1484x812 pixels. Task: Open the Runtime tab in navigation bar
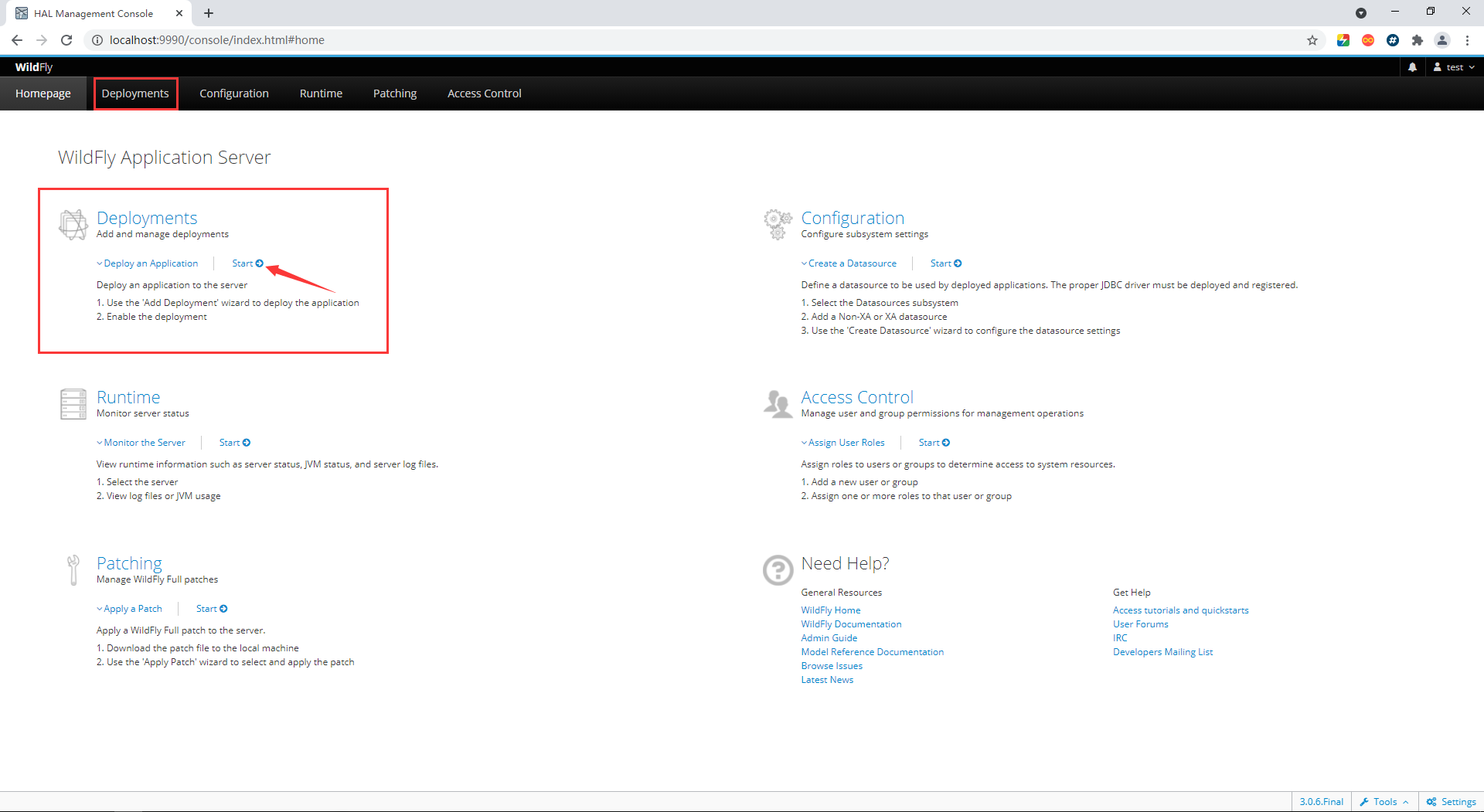tap(321, 93)
